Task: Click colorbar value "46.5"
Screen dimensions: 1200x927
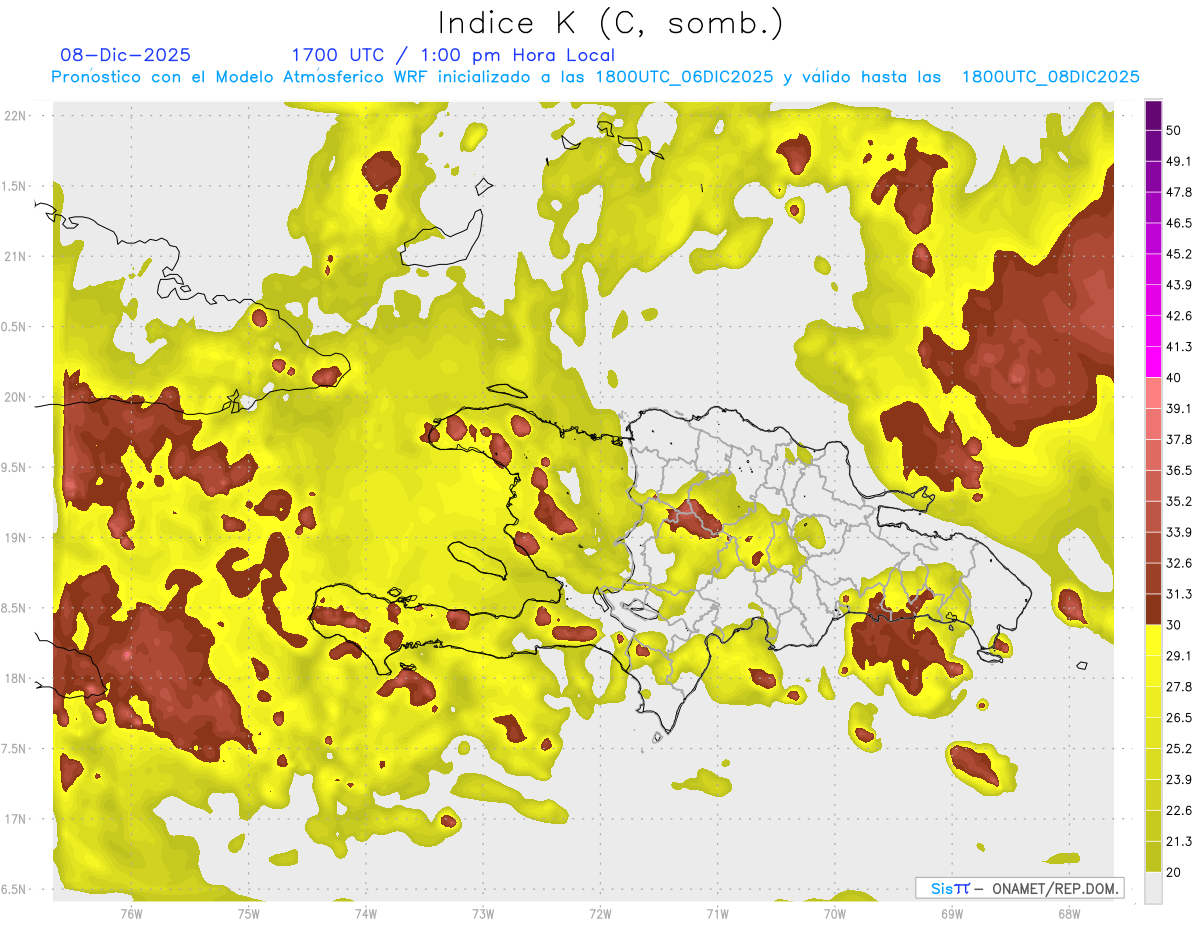Action: [1179, 223]
